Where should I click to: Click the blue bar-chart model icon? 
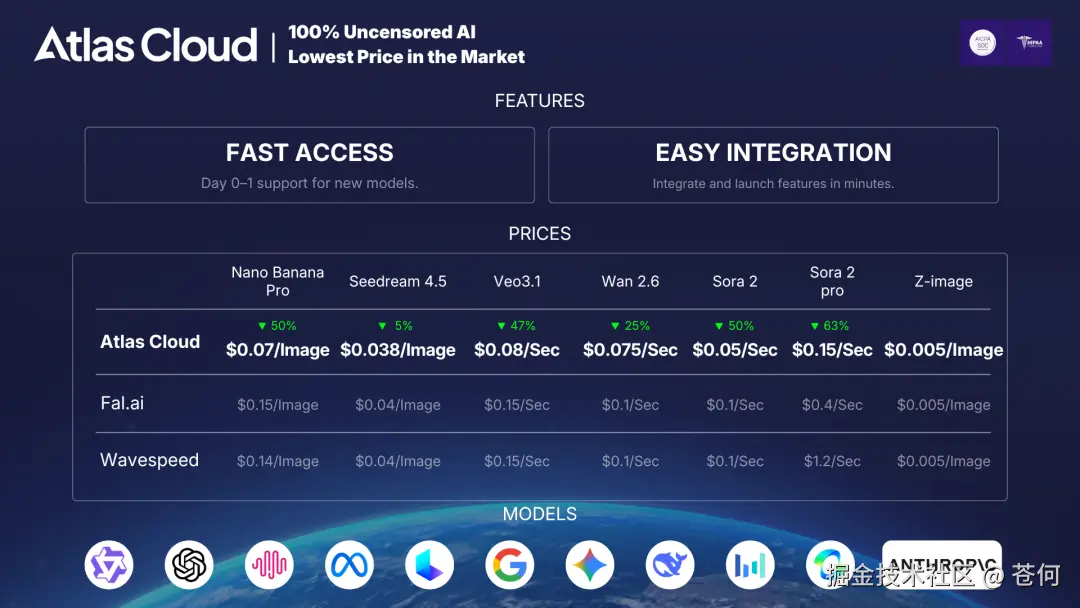point(749,566)
